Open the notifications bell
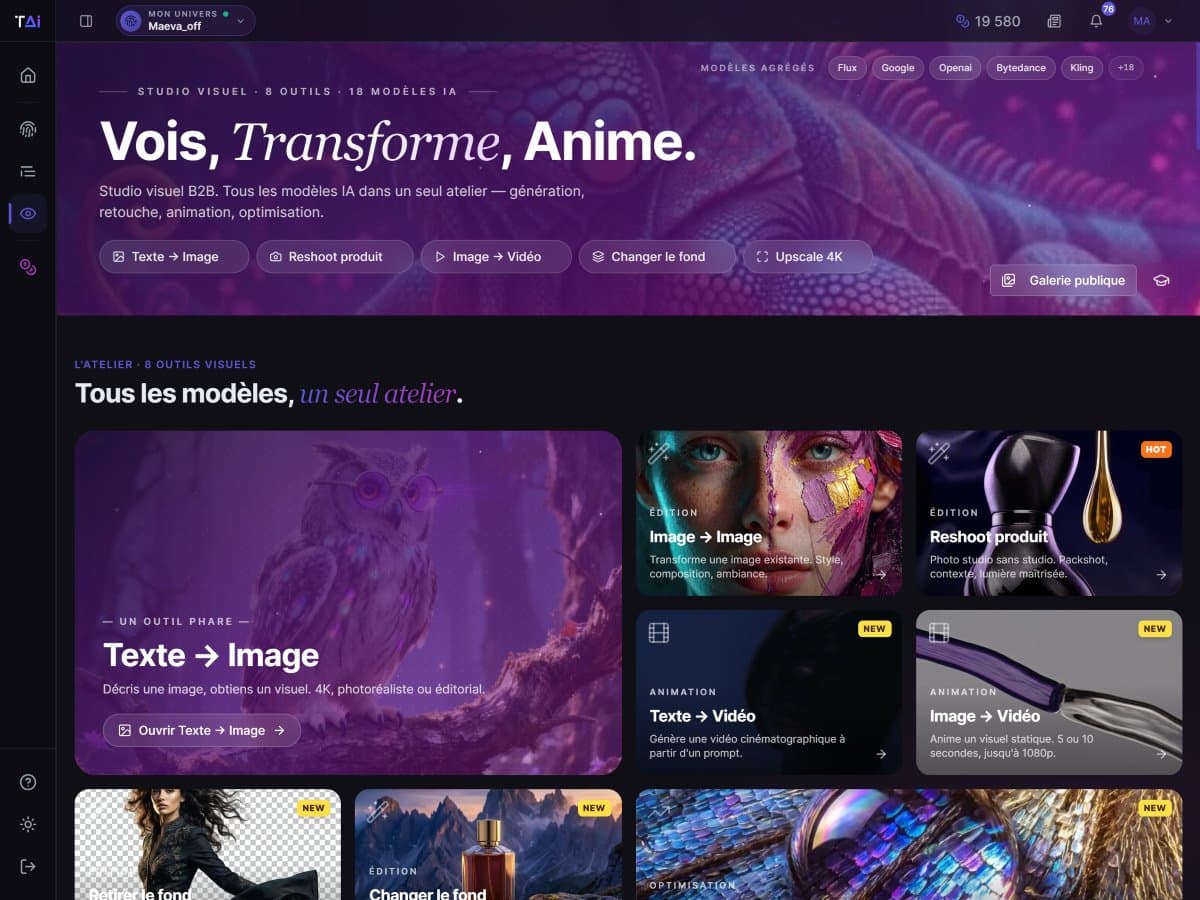Viewport: 1200px width, 900px height. (x=1096, y=21)
